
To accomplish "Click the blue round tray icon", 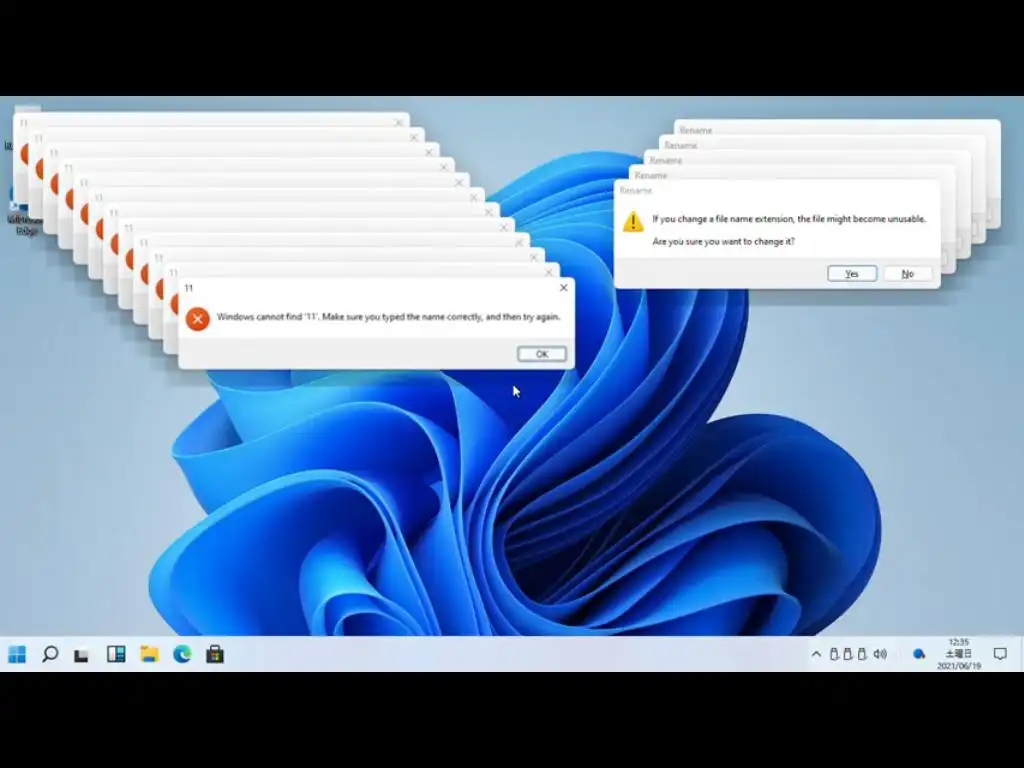I will 919,654.
